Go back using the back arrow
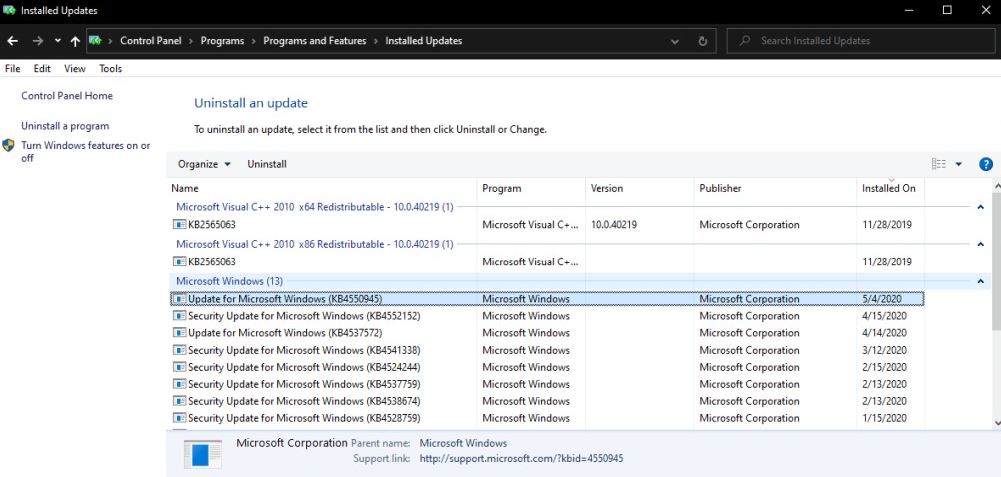Screen dimensions: 1001x477 pyautogui.click(x=12, y=41)
